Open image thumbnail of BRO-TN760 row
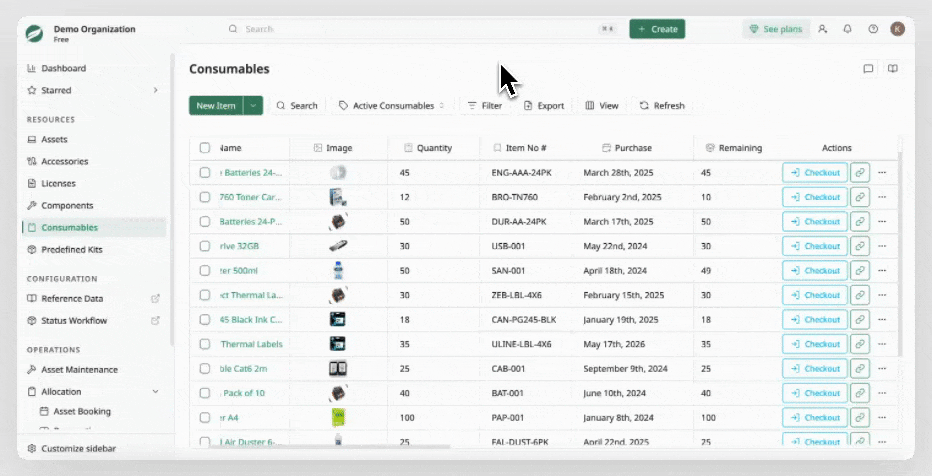Viewport: 932px width, 476px height. tap(338, 197)
